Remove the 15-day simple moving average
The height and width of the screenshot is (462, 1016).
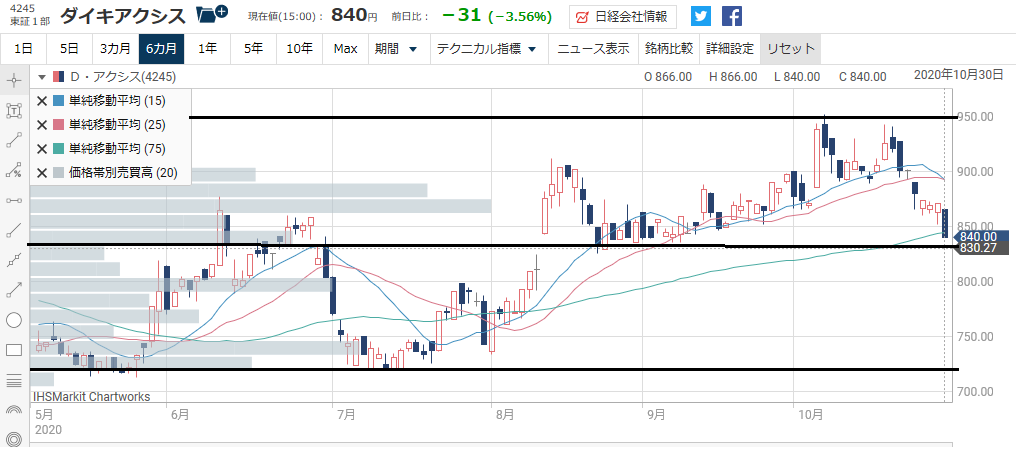[42, 101]
